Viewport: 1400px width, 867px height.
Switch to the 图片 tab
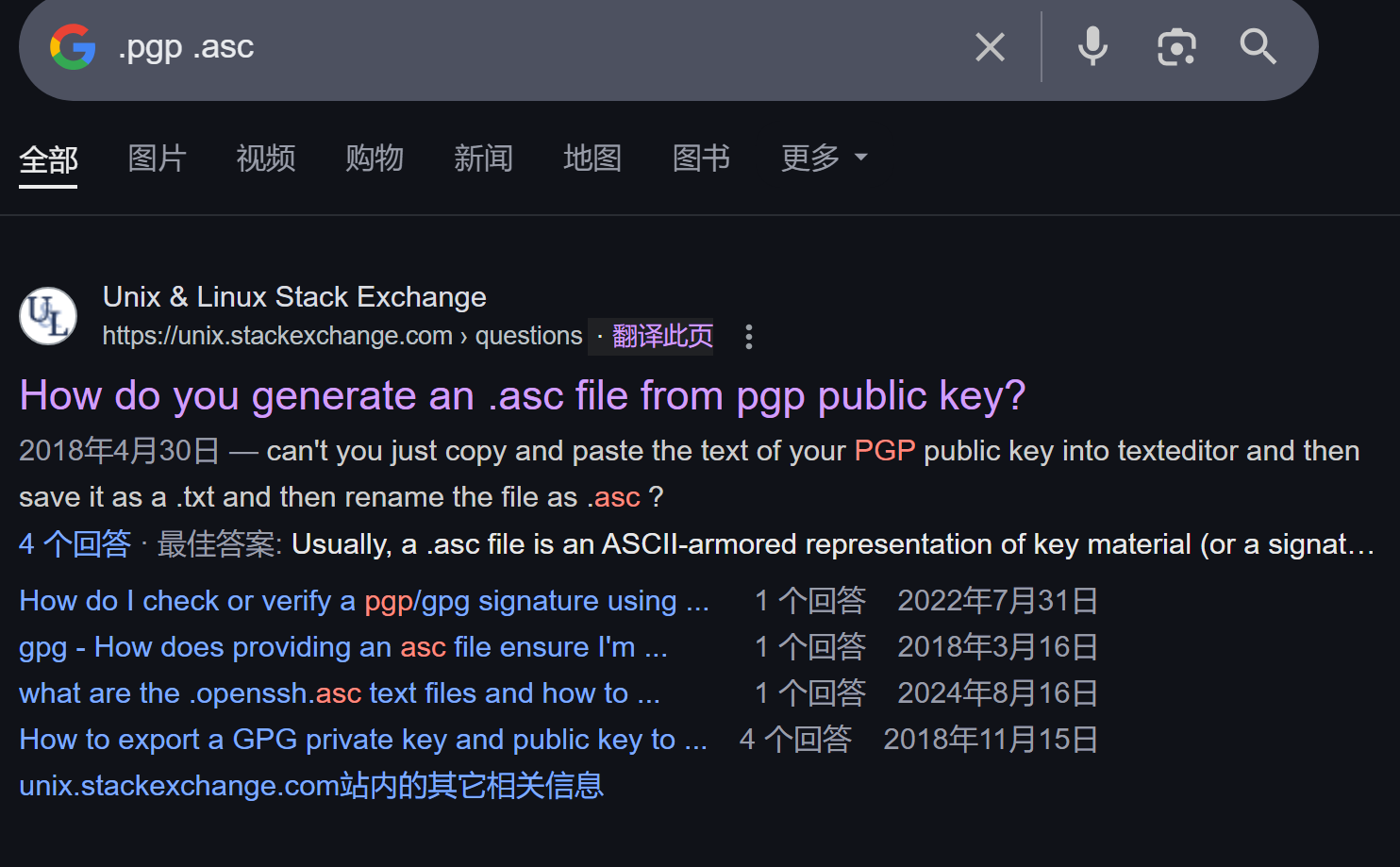(157, 158)
